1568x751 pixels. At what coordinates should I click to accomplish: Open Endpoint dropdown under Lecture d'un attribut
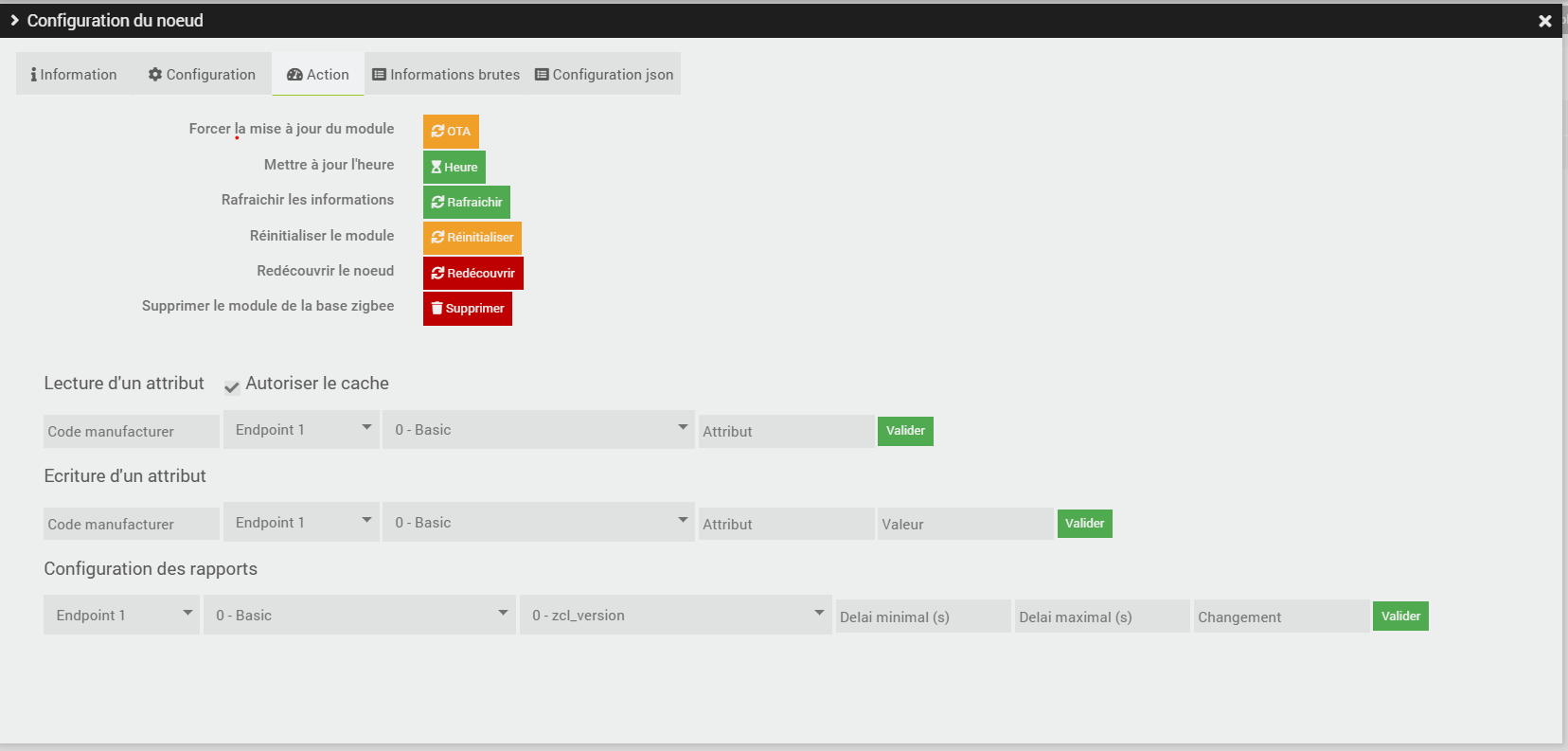(302, 430)
